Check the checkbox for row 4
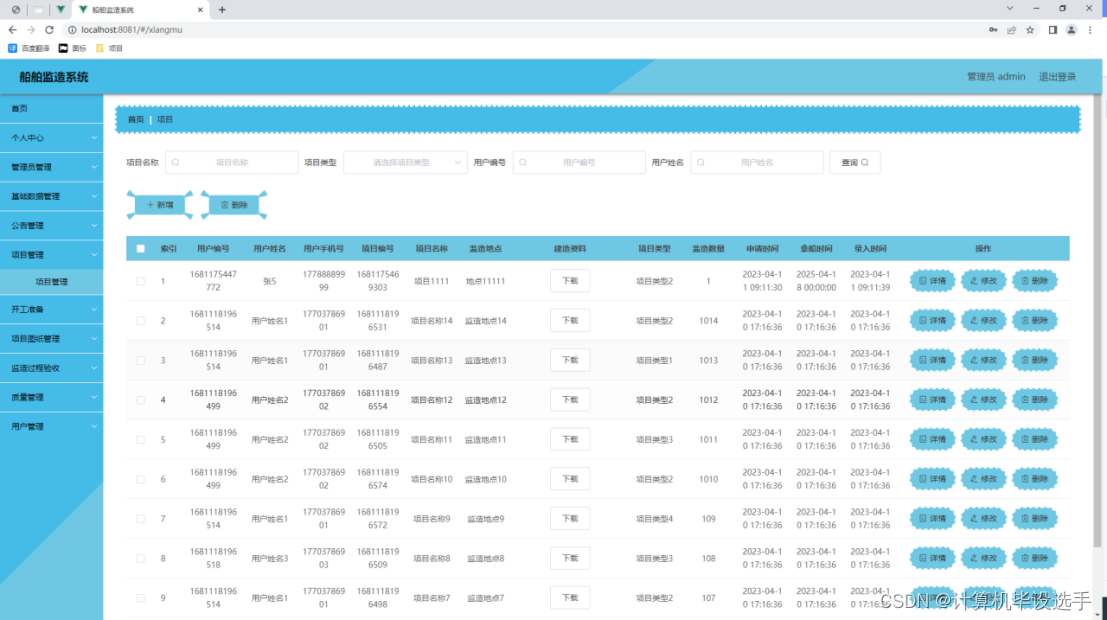This screenshot has width=1107, height=620. coord(140,400)
